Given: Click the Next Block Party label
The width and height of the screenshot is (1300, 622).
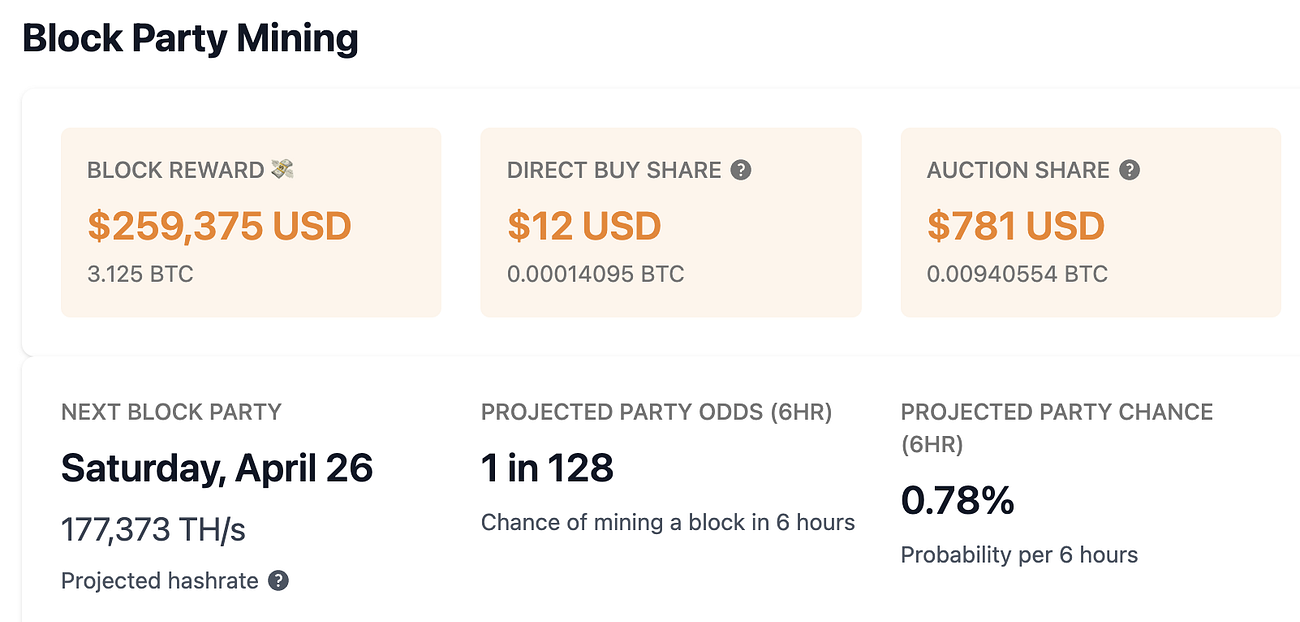Looking at the screenshot, I should (171, 412).
